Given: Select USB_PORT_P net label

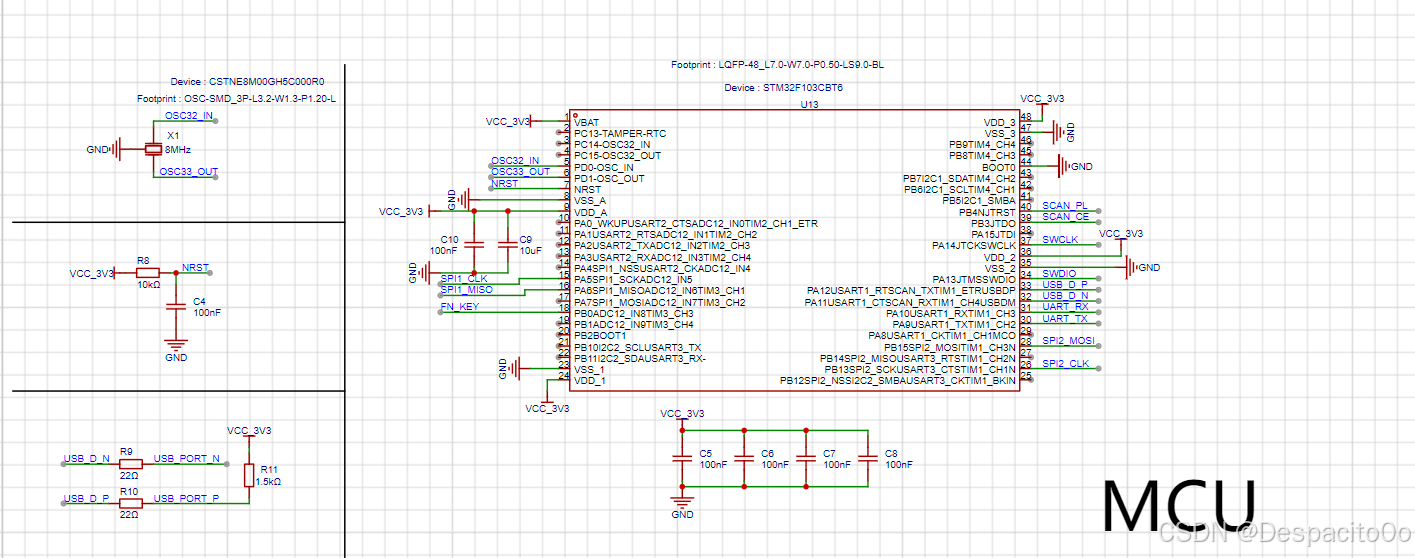Looking at the screenshot, I should [x=187, y=498].
